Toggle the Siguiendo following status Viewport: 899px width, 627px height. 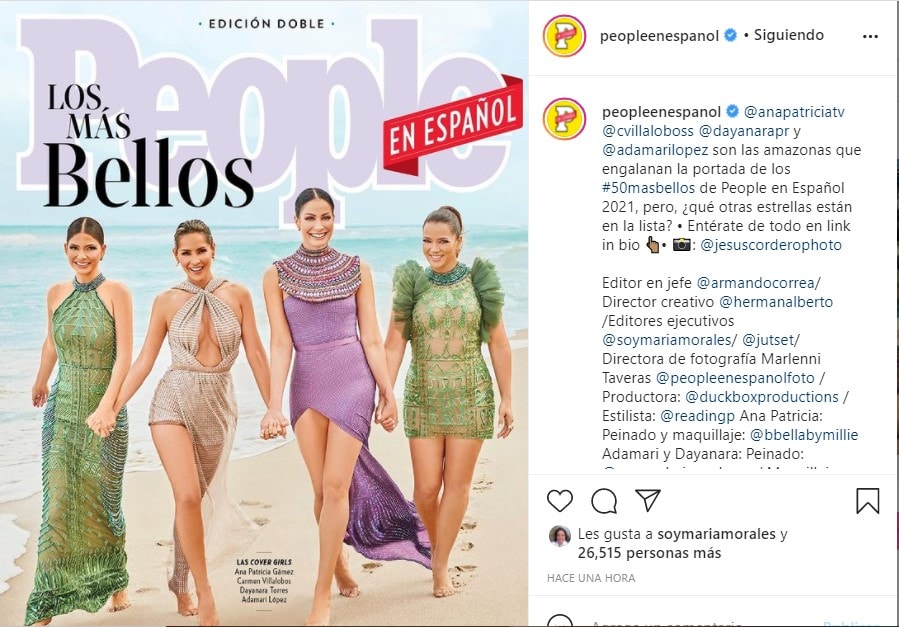[x=788, y=35]
